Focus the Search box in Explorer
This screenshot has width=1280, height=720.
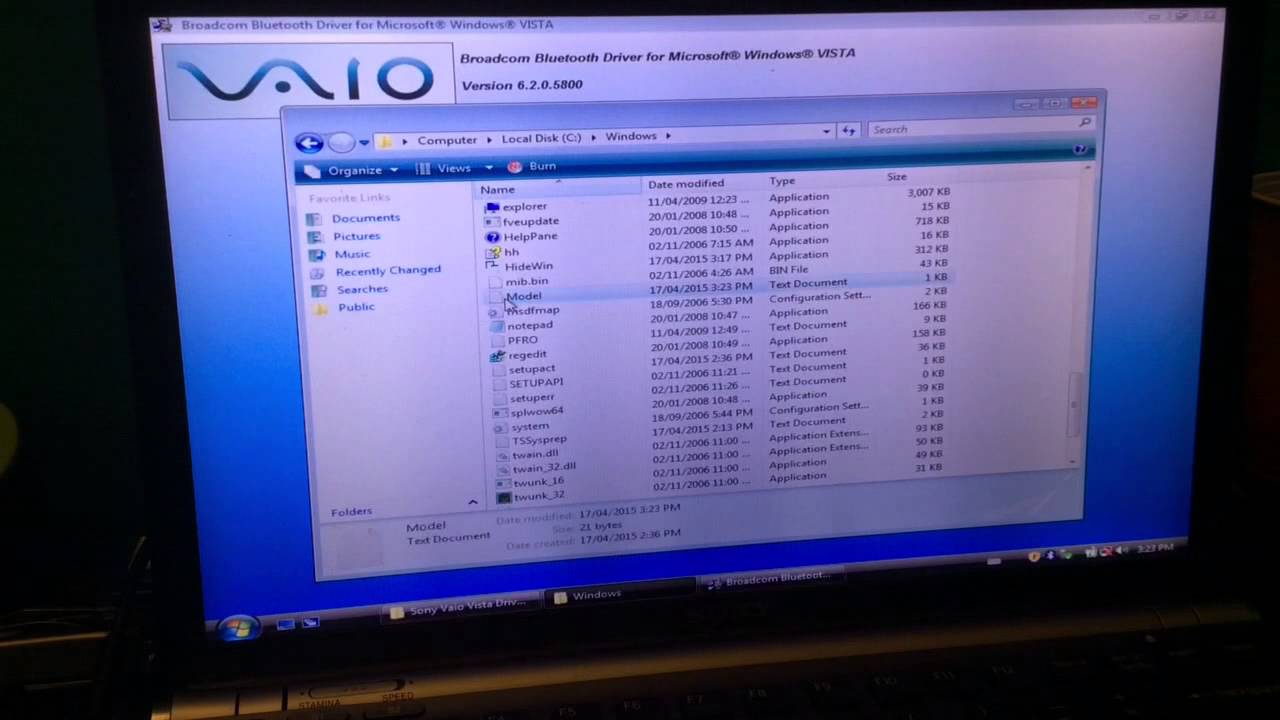pyautogui.click(x=980, y=127)
